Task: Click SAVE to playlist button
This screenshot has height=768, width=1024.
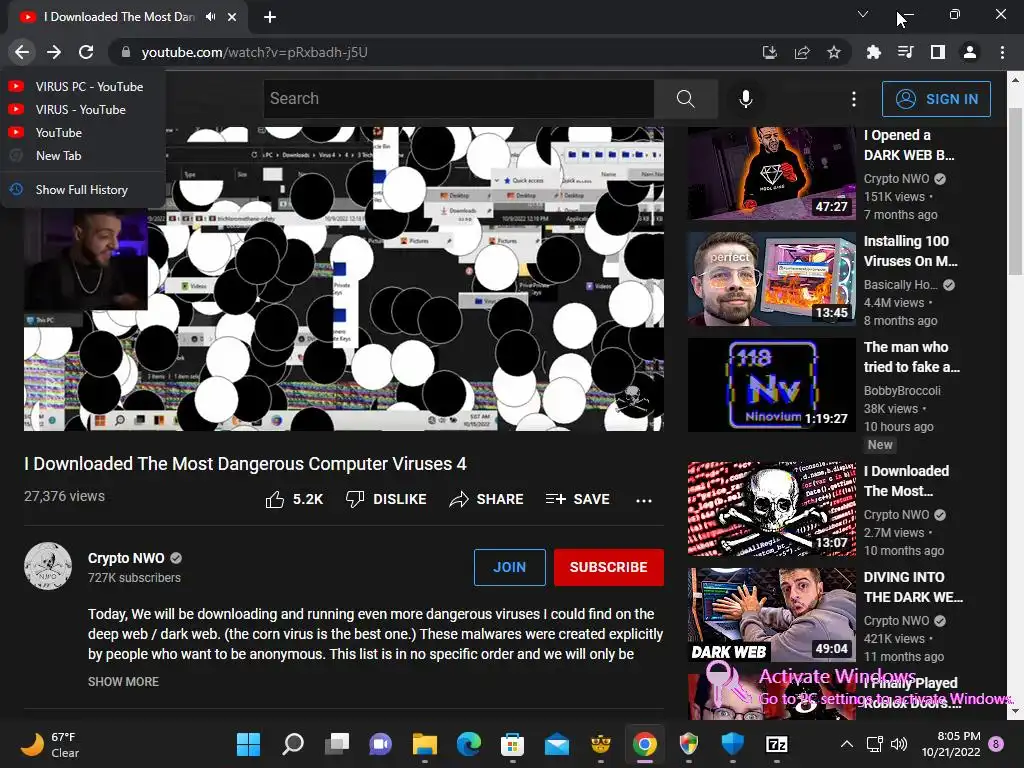Action: [578, 499]
